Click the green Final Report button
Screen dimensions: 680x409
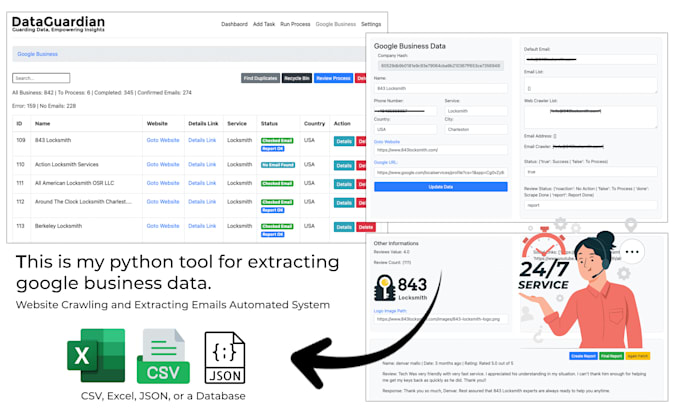611,356
